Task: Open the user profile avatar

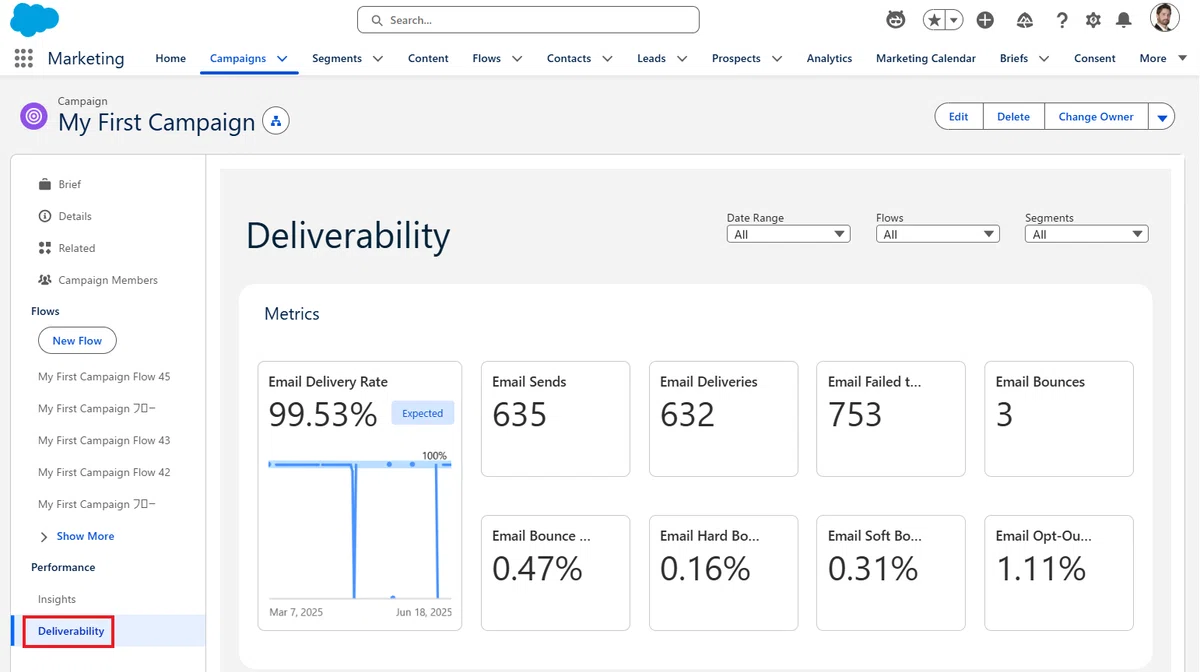Action: 1164,18
